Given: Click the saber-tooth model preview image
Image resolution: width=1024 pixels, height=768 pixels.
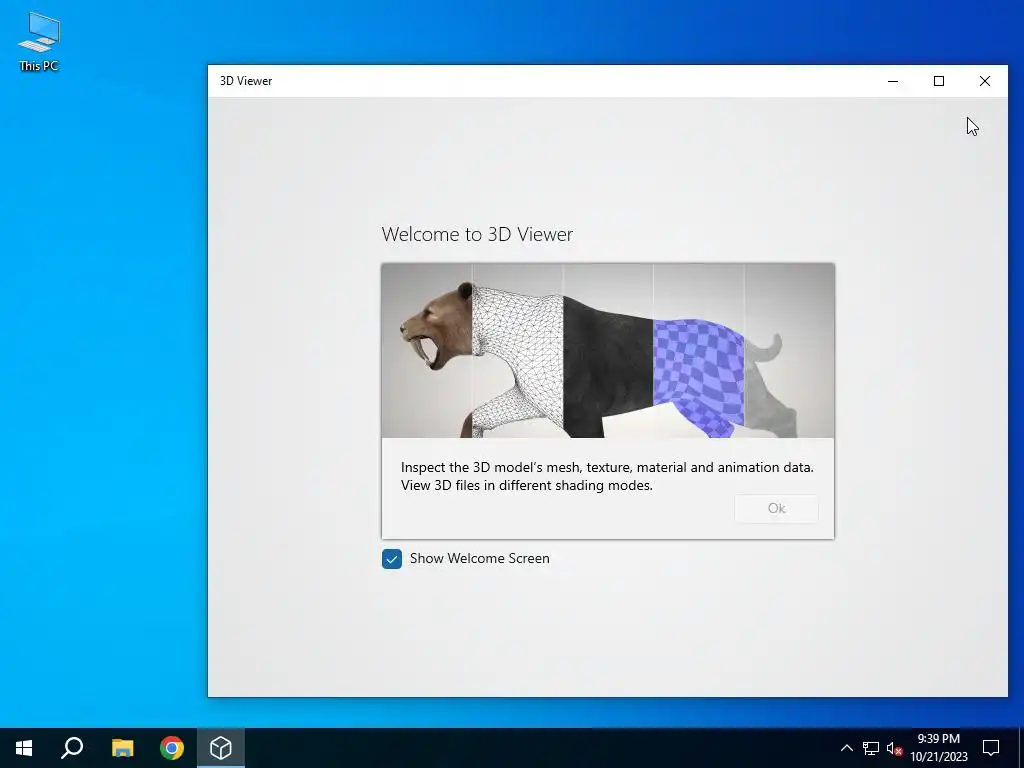Looking at the screenshot, I should [x=608, y=351].
